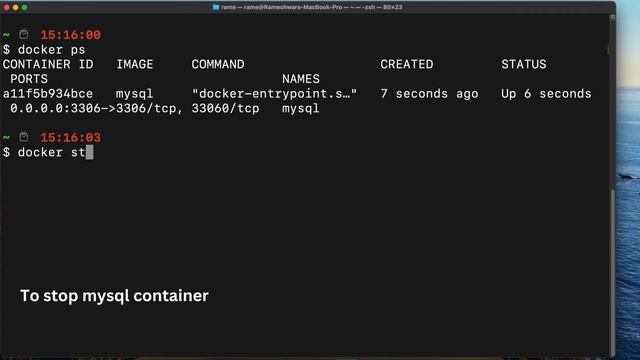The height and width of the screenshot is (360, 640).
Task: Click the terminal window title text
Action: coord(312,7)
